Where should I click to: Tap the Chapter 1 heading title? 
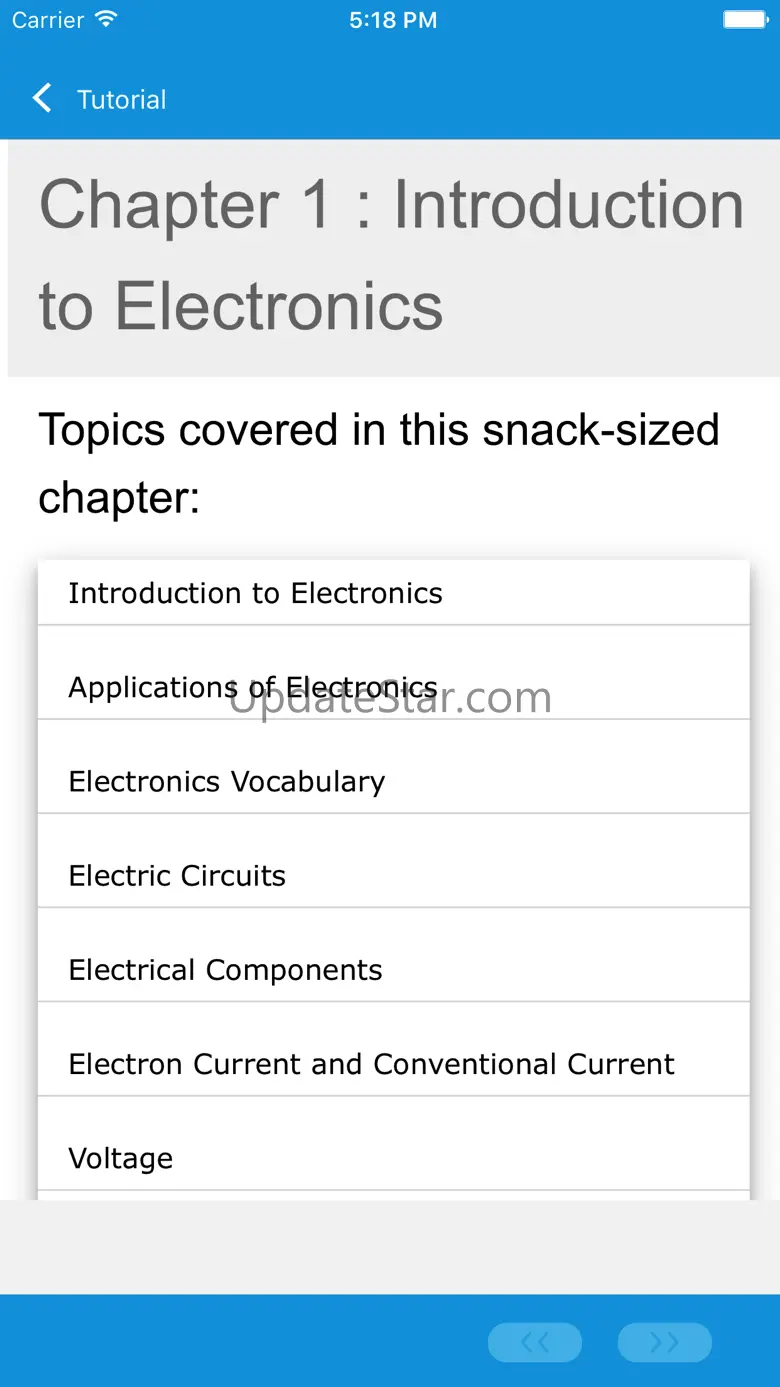[391, 255]
